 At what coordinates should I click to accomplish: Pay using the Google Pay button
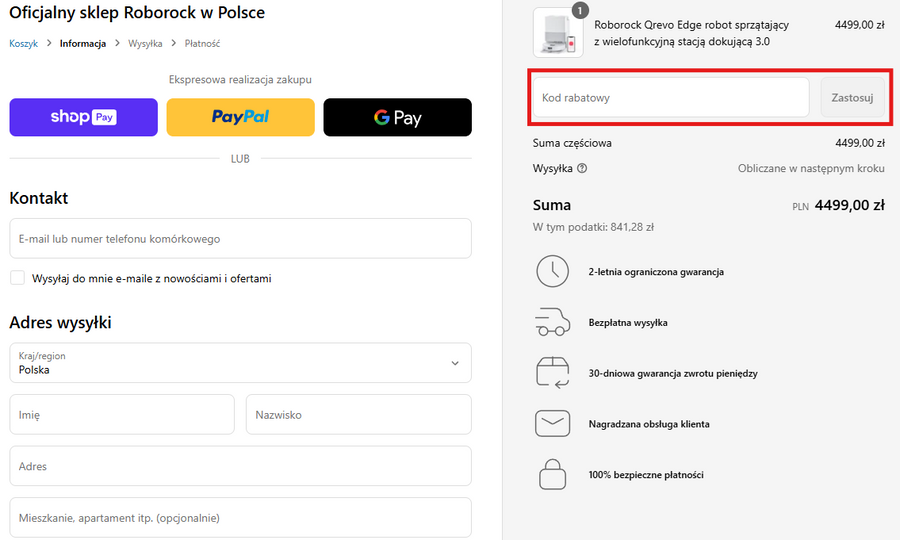click(x=397, y=117)
